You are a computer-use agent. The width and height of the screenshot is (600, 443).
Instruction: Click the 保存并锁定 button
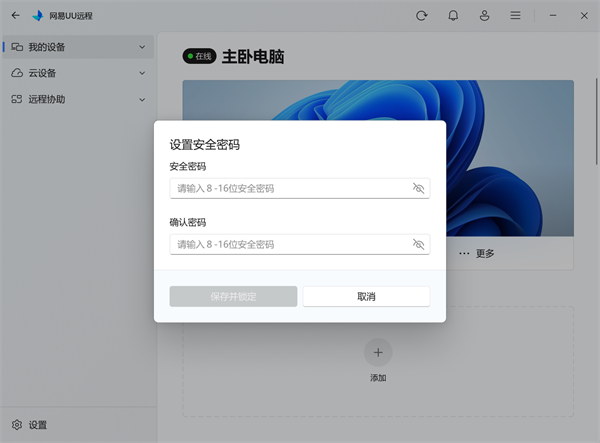(x=233, y=297)
